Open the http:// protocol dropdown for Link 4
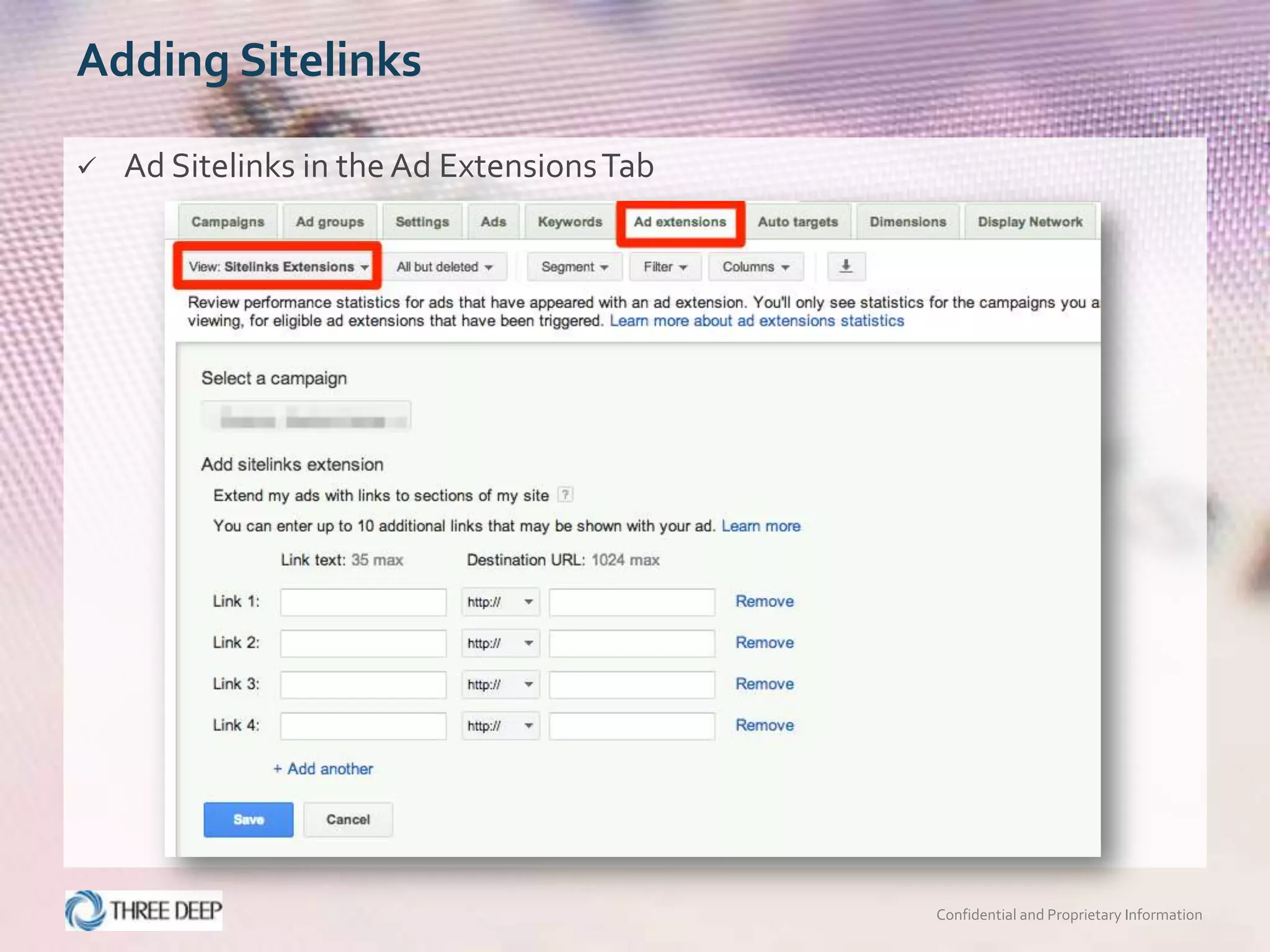 [x=500, y=726]
